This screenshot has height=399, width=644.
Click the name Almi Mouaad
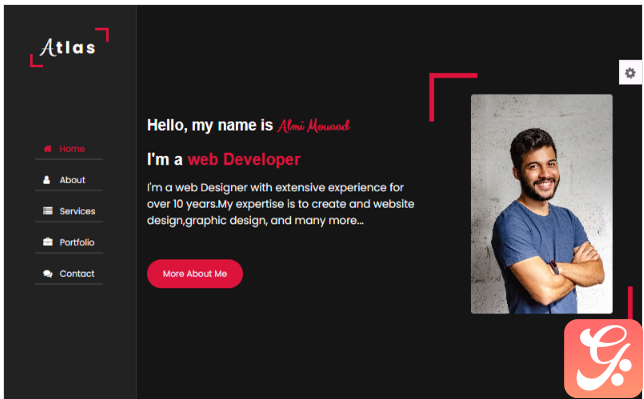coord(313,126)
